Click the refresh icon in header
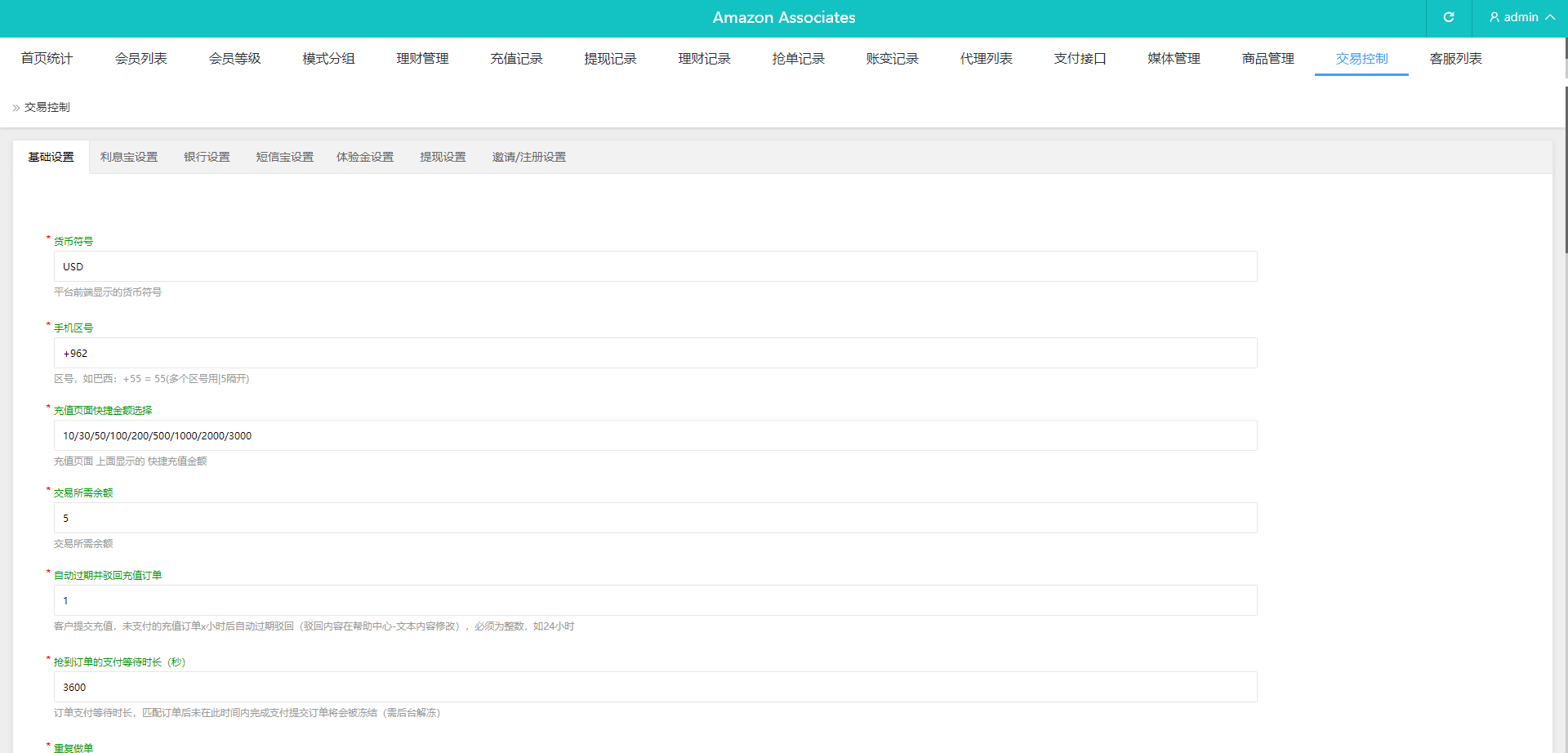 pyautogui.click(x=1448, y=17)
